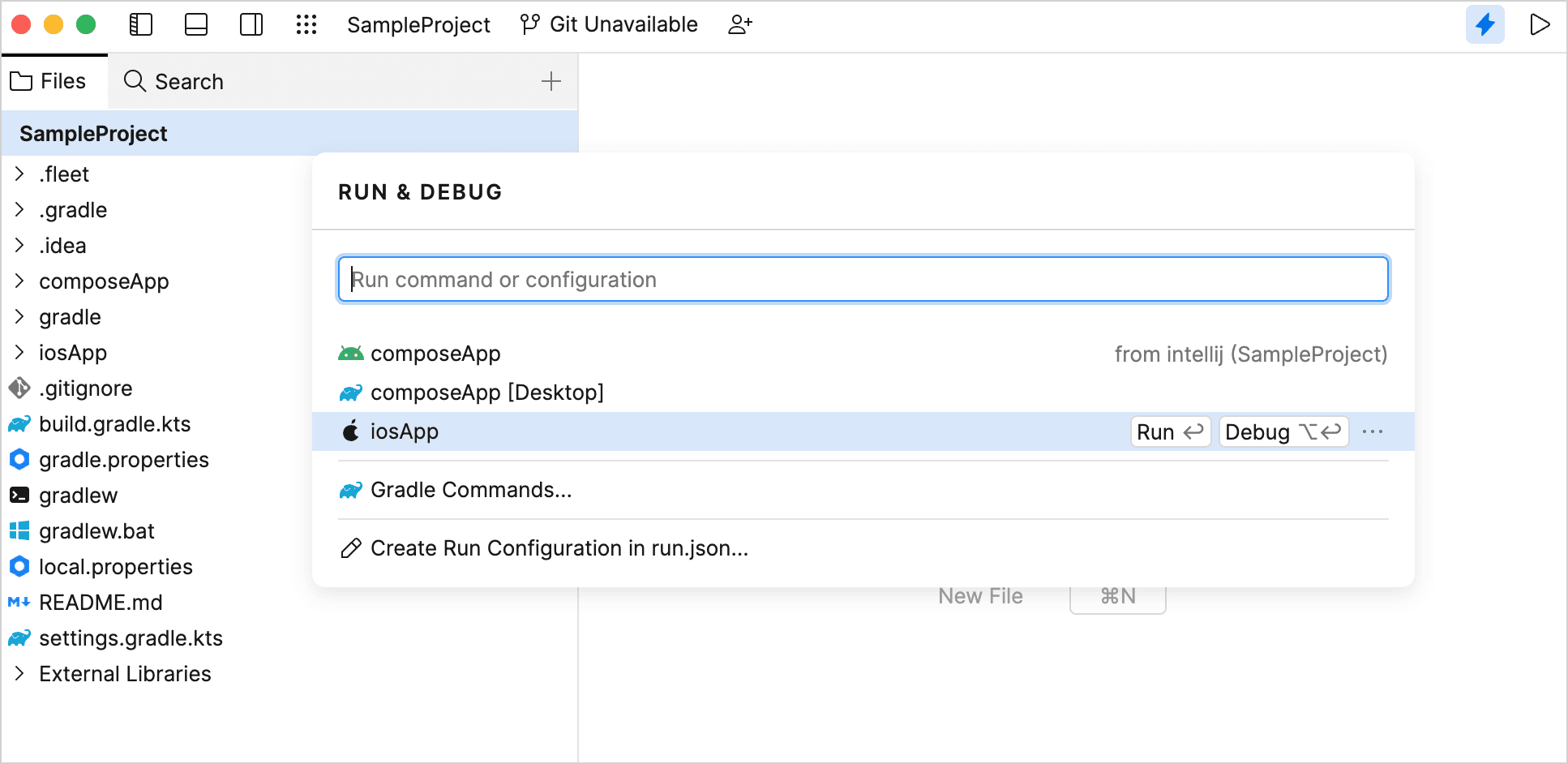Toggle the left sidebar panel icon
Image resolution: width=1568 pixels, height=764 pixels.
pyautogui.click(x=141, y=25)
